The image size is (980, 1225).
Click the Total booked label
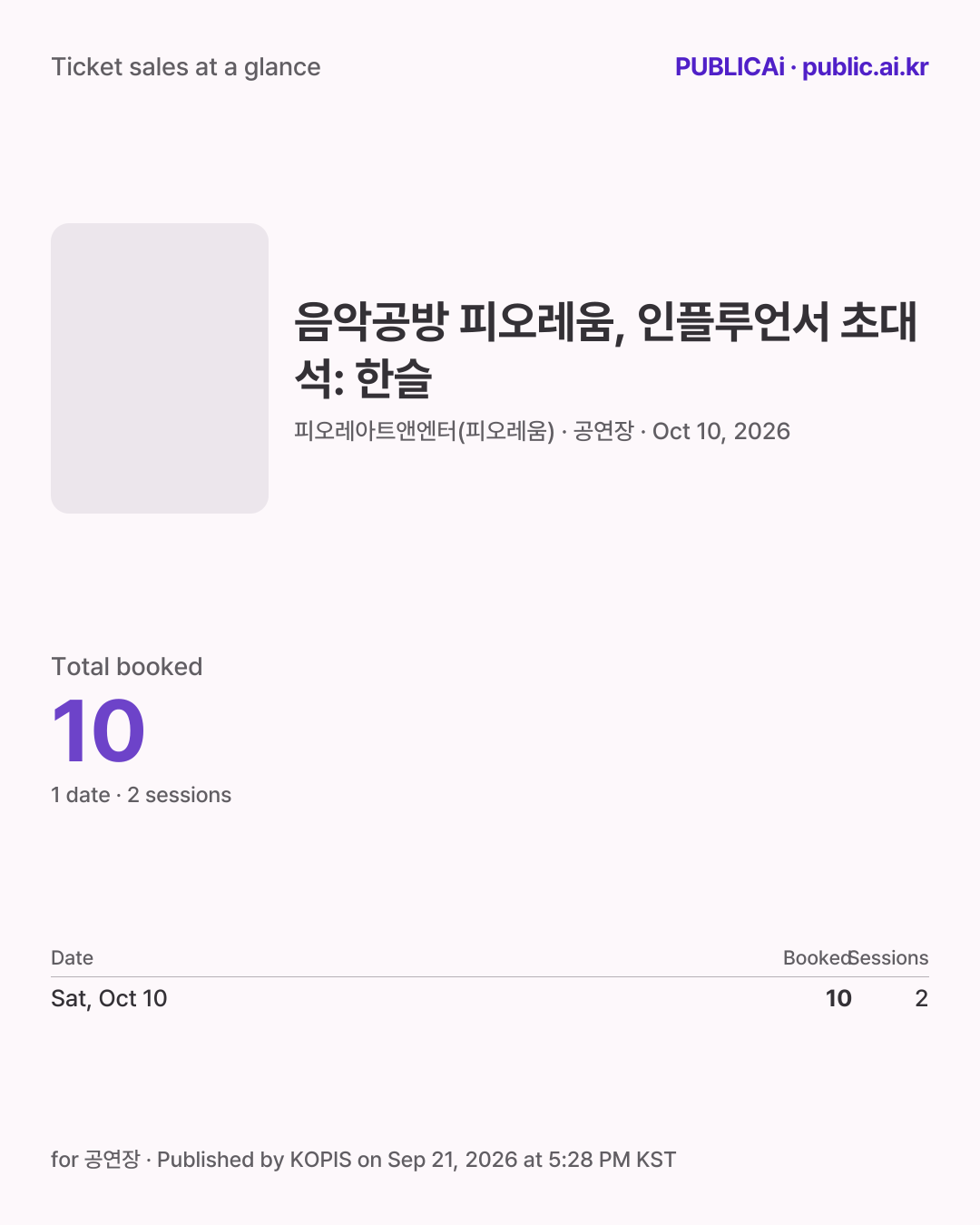pyautogui.click(x=127, y=667)
